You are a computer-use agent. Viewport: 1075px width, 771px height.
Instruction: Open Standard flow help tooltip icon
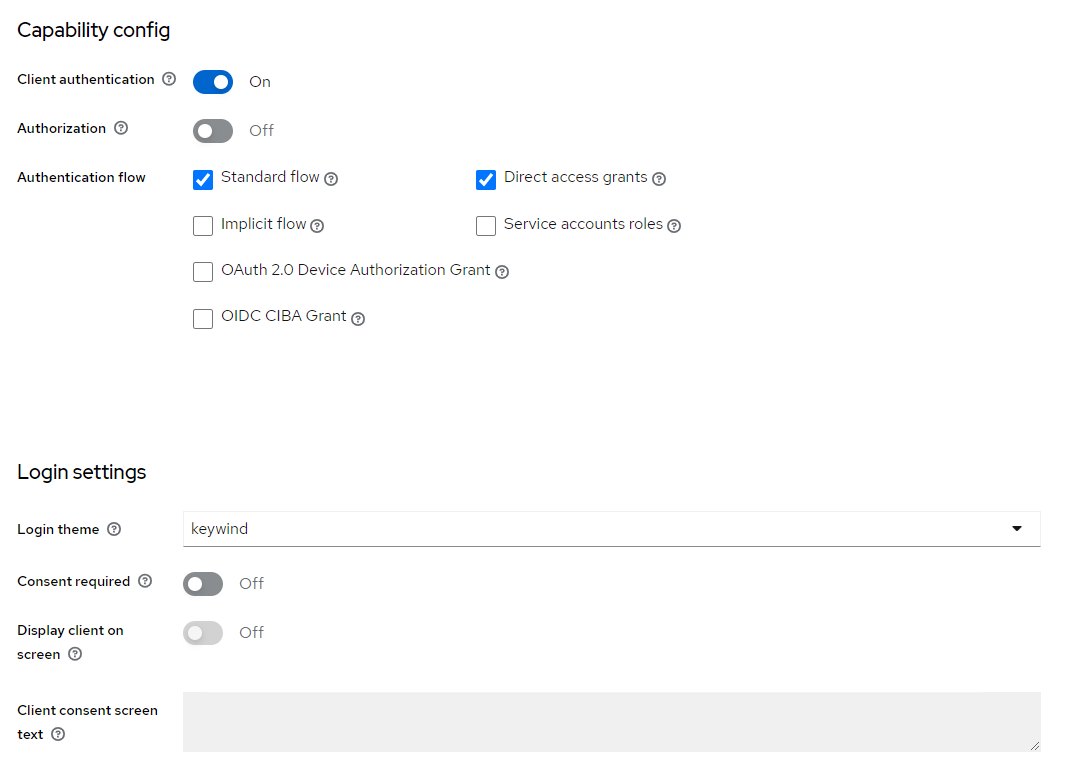click(x=331, y=179)
